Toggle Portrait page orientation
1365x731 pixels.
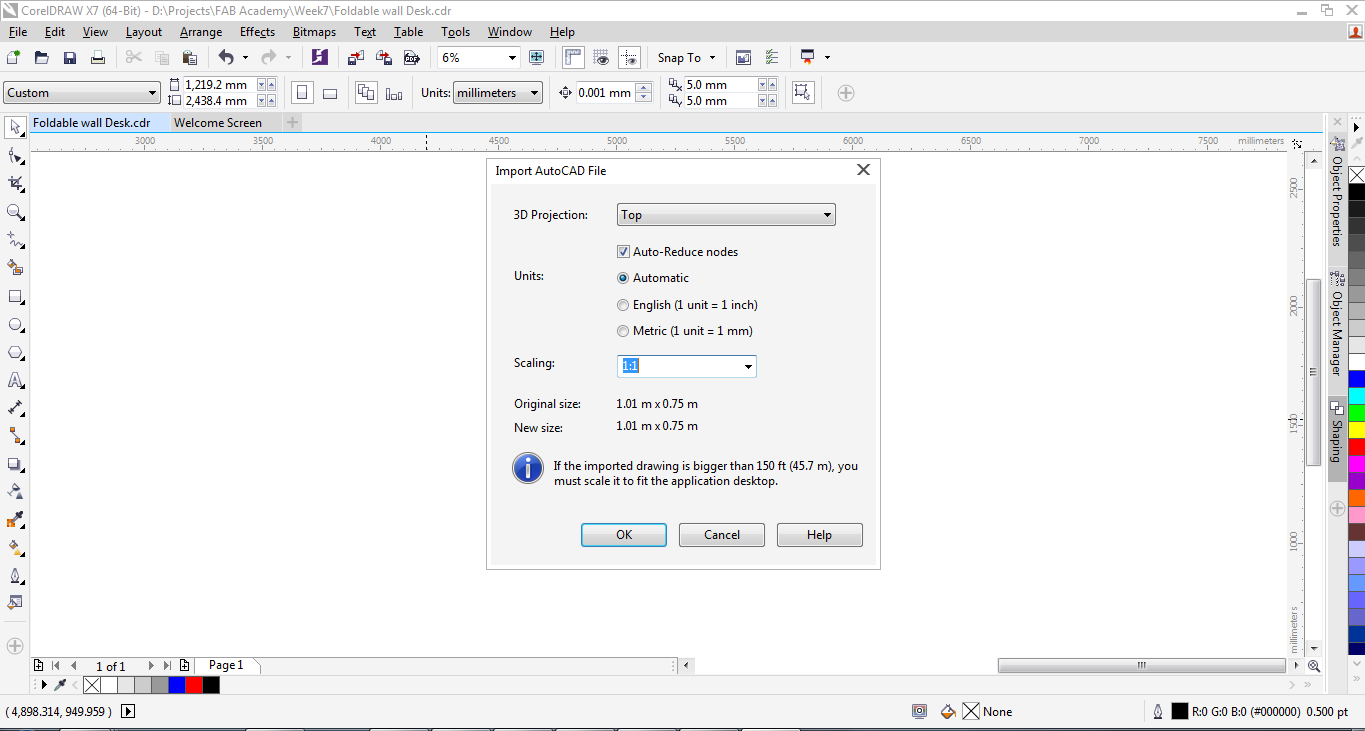pos(302,93)
